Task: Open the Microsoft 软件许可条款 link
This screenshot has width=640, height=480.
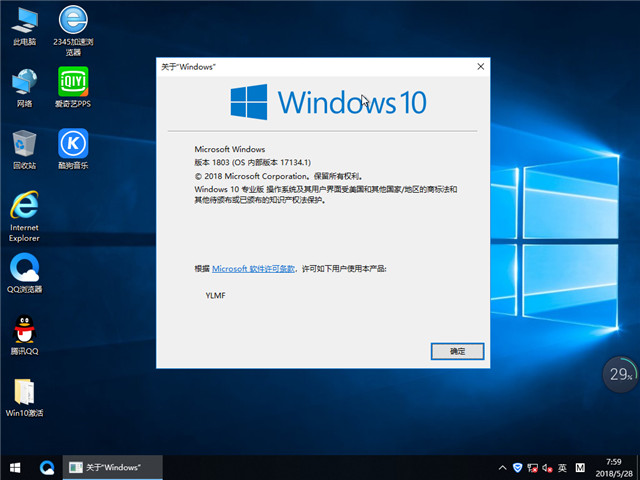Action: [253, 269]
